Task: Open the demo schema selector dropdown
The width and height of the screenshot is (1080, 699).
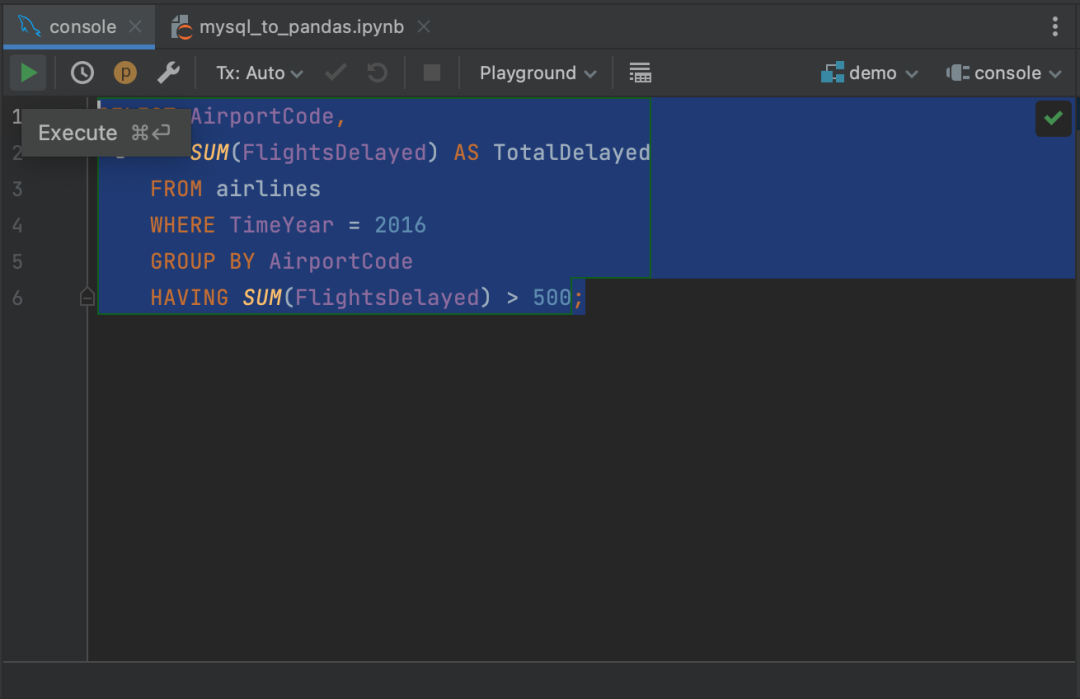Action: coord(869,73)
